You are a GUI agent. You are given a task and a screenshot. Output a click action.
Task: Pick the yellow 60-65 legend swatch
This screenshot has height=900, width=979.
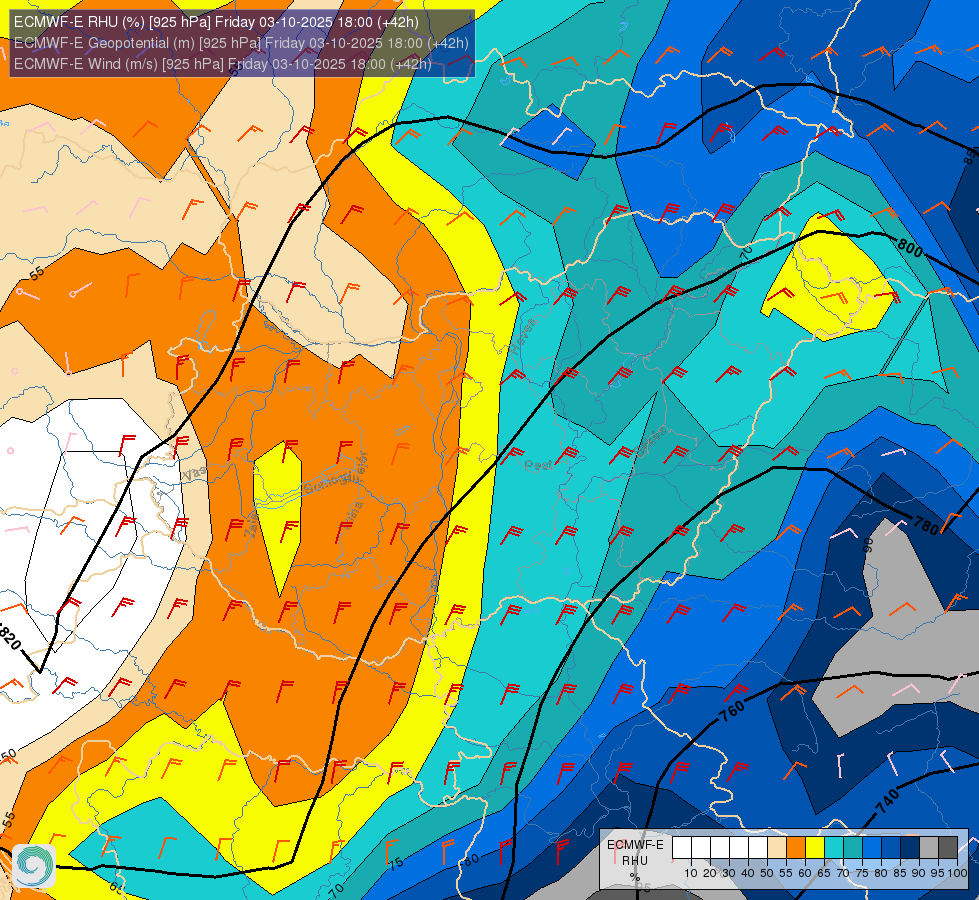click(x=815, y=848)
